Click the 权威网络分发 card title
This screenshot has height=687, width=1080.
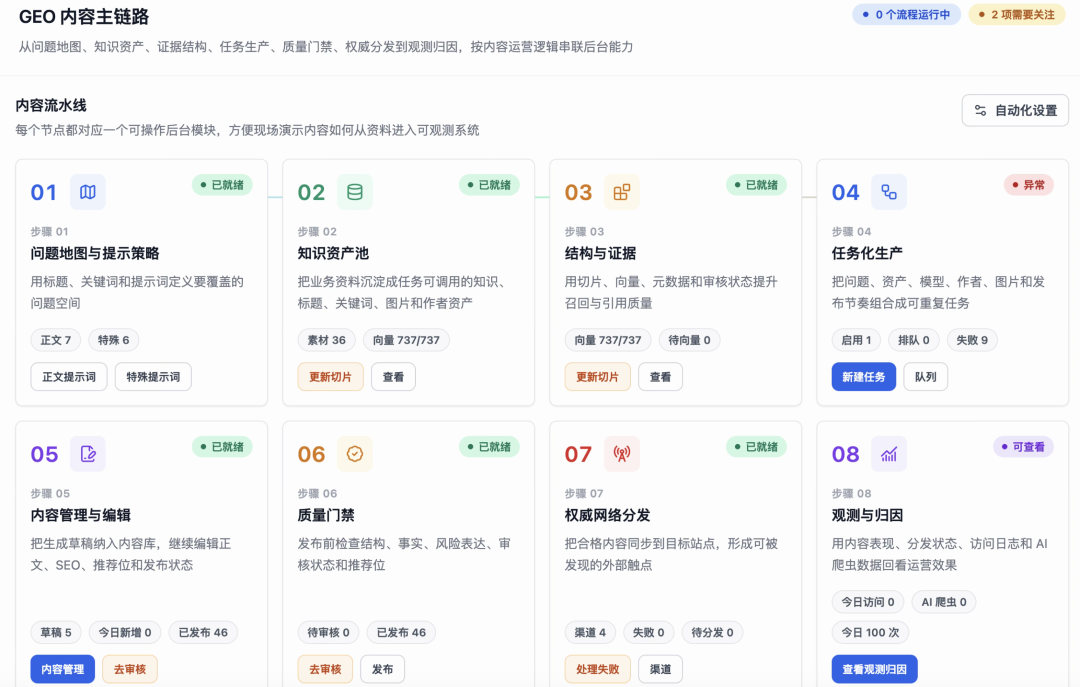(608, 515)
